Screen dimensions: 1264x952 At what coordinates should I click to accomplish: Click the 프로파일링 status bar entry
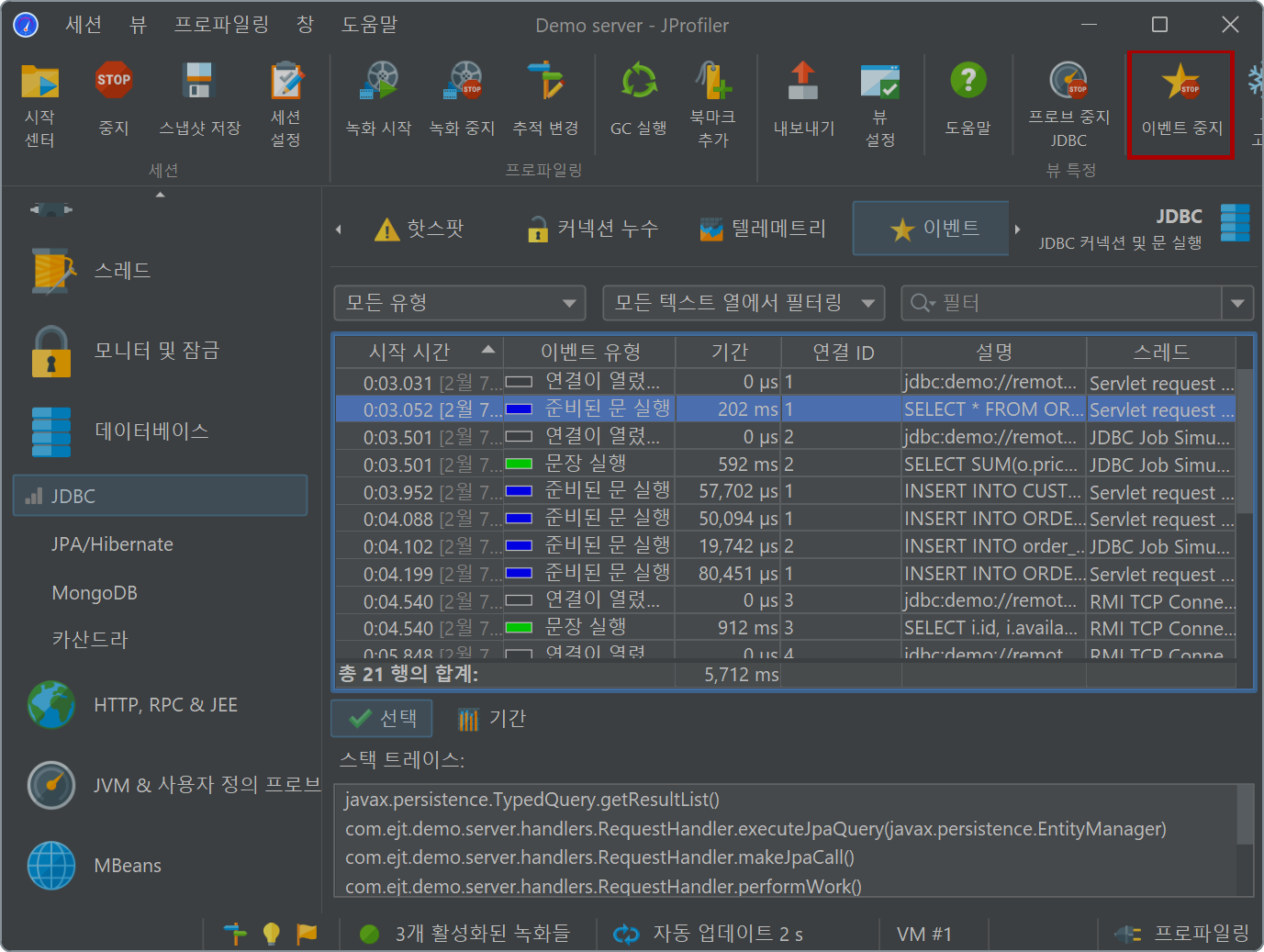[x=1182, y=934]
